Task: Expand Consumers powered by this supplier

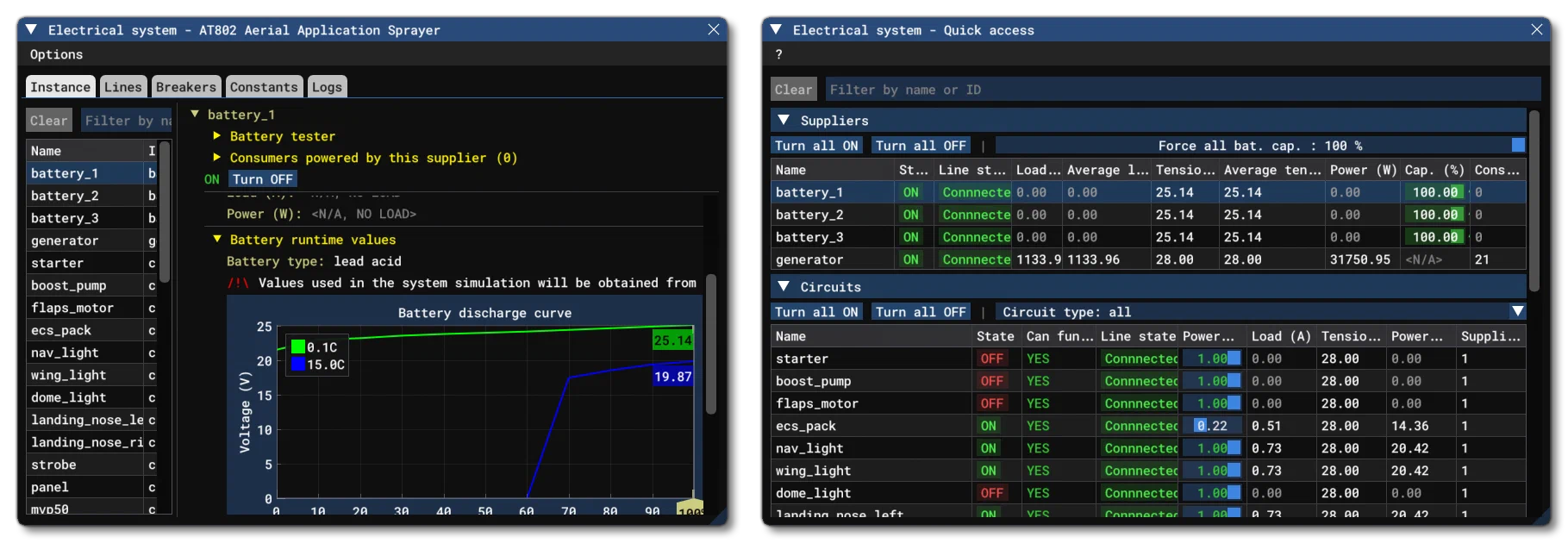Action: click(x=217, y=157)
